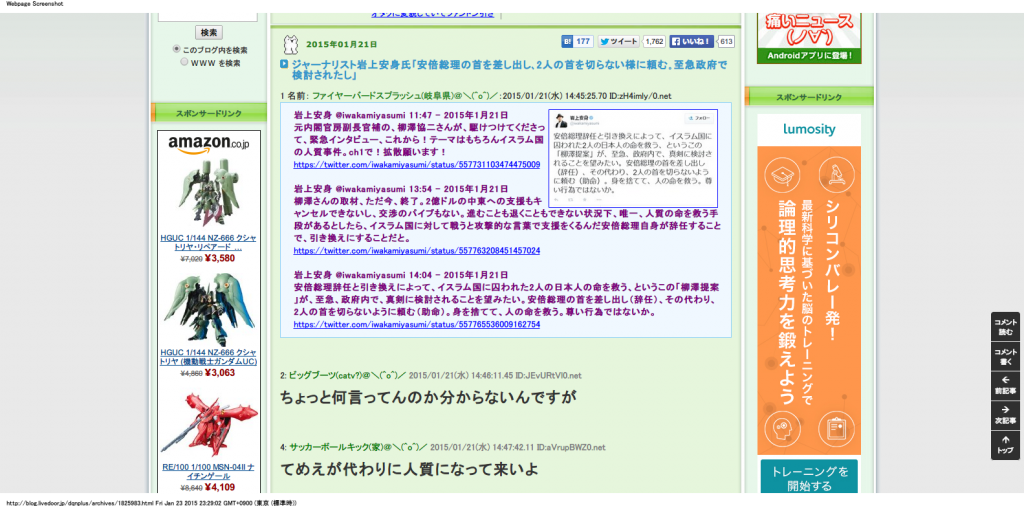The image size is (1024, 506).
Task: Click the lumosity logo in ad
Action: 809,129
